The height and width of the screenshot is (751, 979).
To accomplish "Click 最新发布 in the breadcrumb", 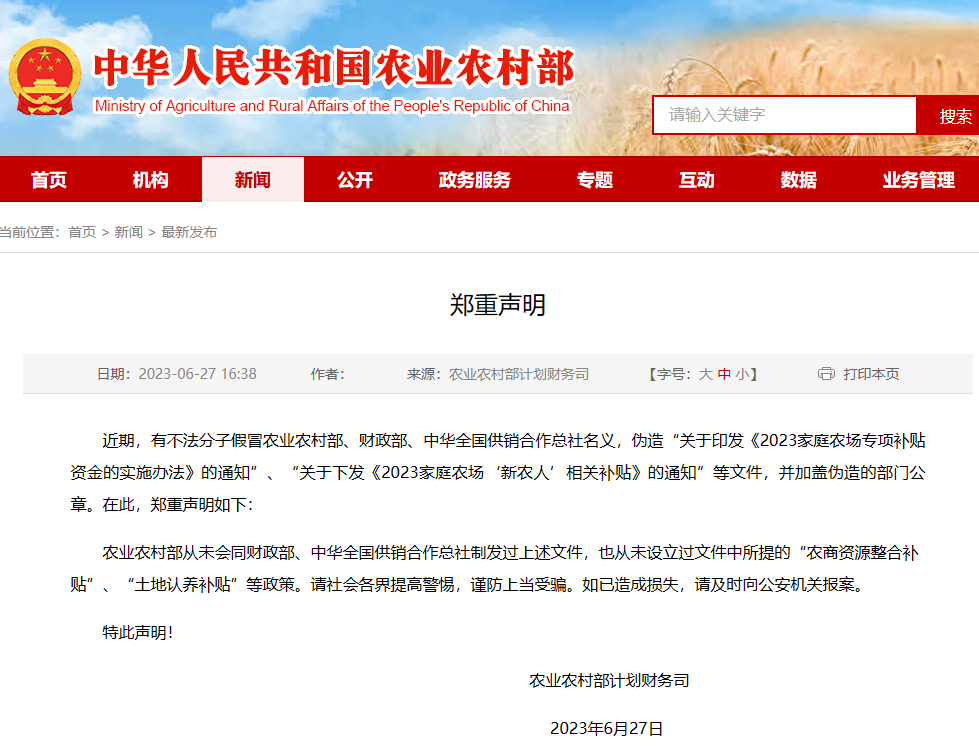I will click(189, 232).
